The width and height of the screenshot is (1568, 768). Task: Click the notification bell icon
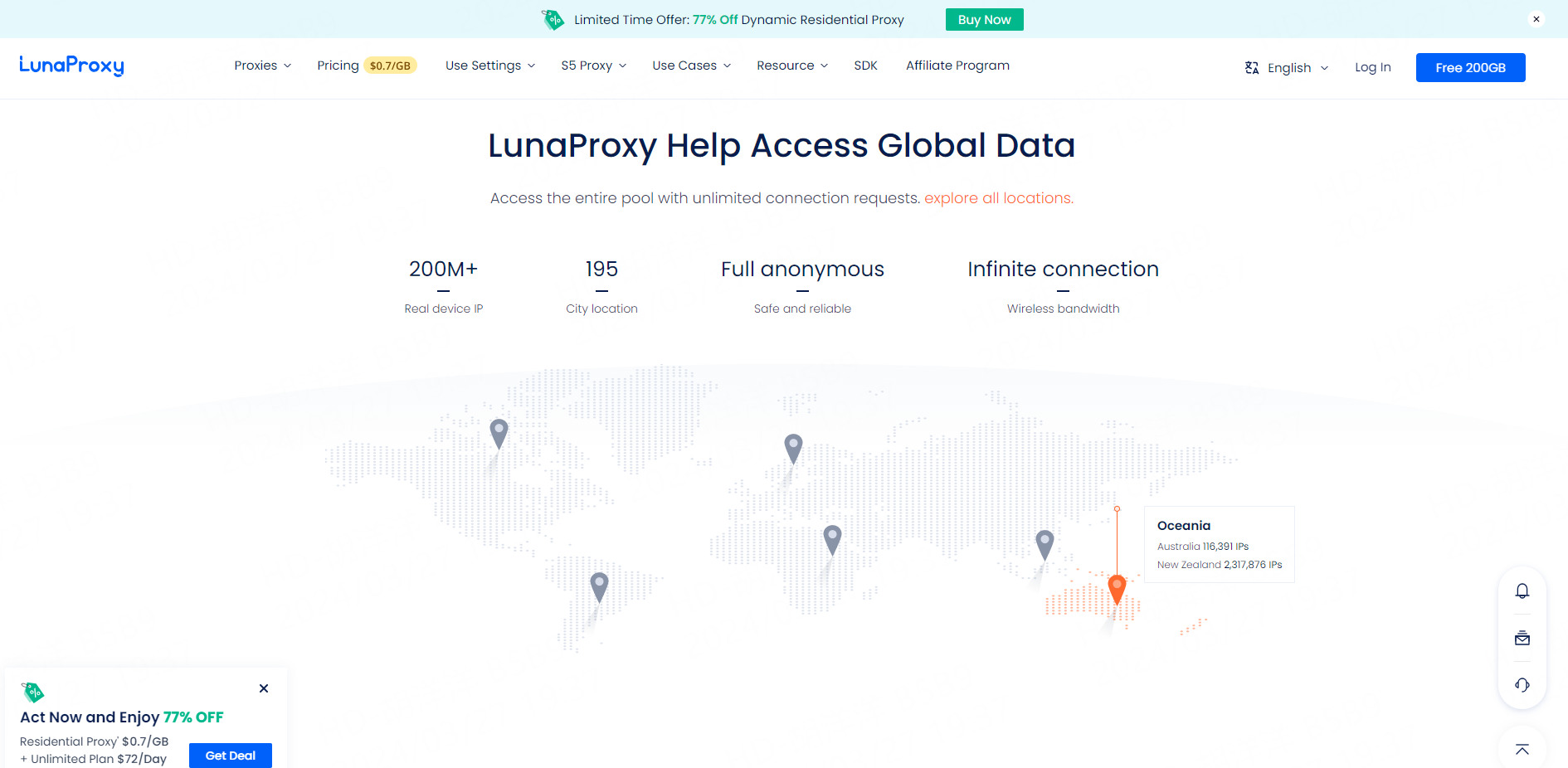[1522, 591]
